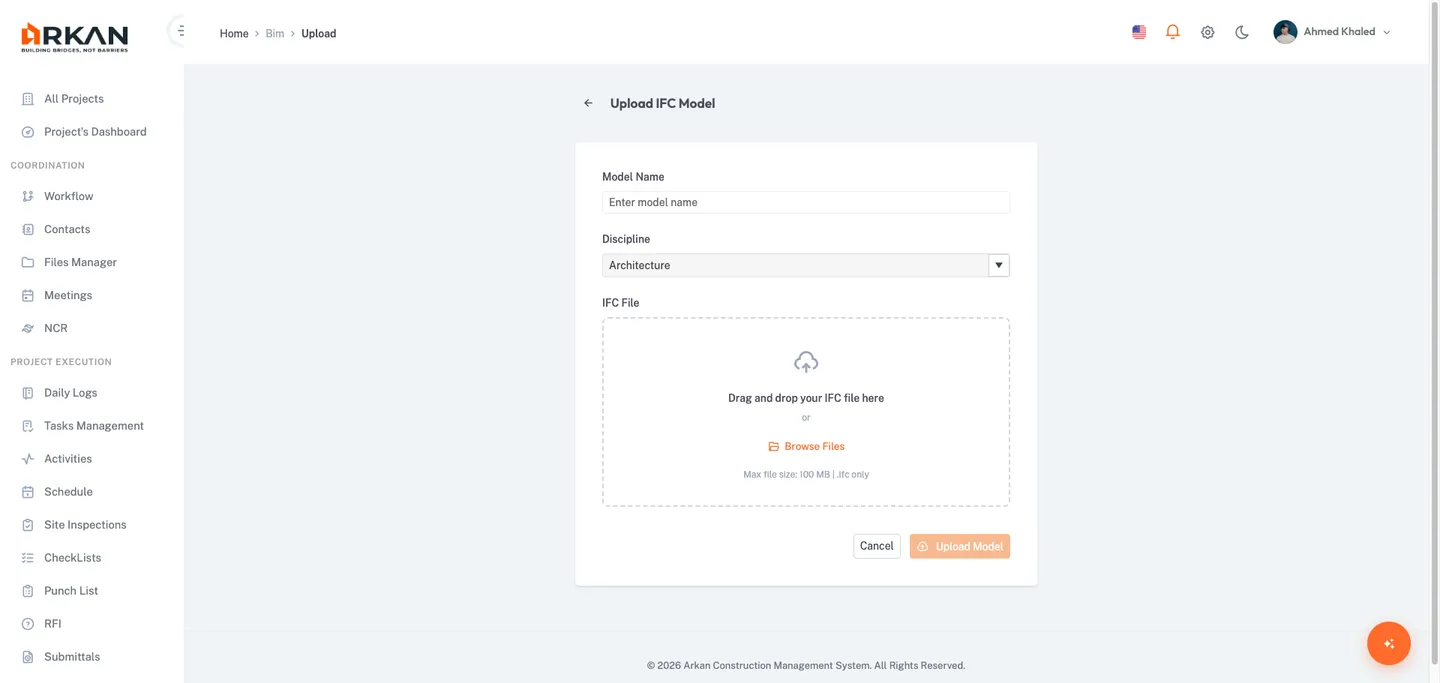Navigate to Bim via the breadcrumb
Screen dimensions: 1440x683
274,33
